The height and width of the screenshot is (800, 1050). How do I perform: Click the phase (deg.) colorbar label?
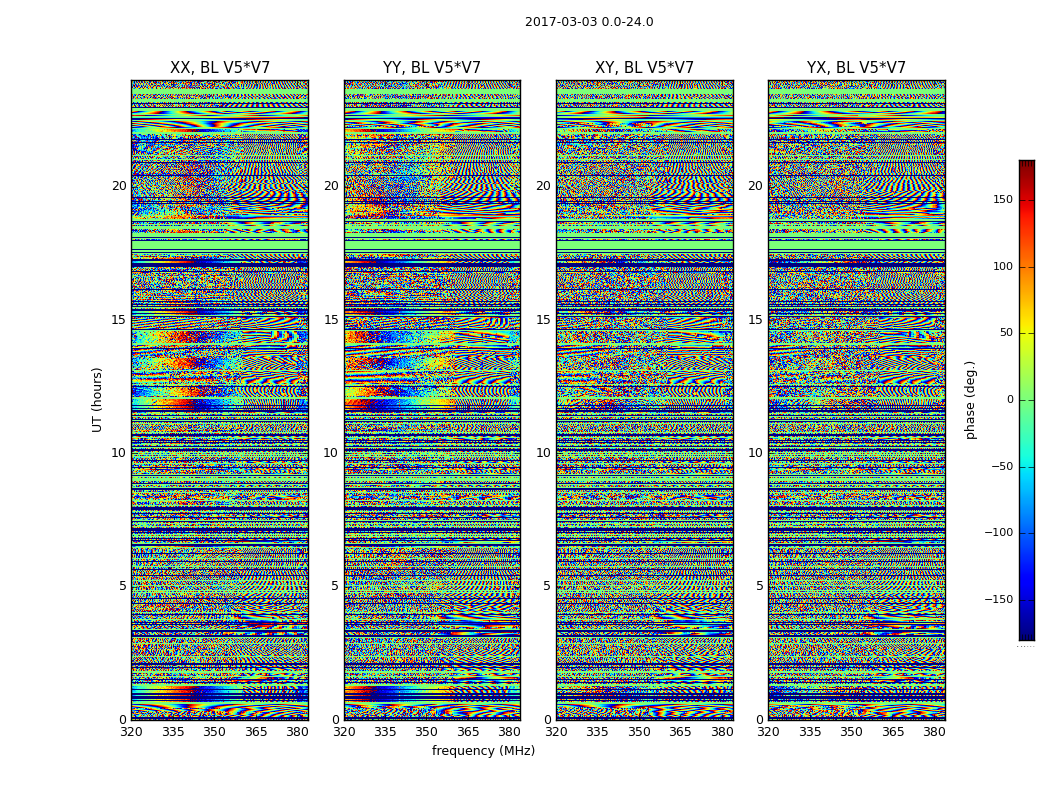click(x=970, y=400)
